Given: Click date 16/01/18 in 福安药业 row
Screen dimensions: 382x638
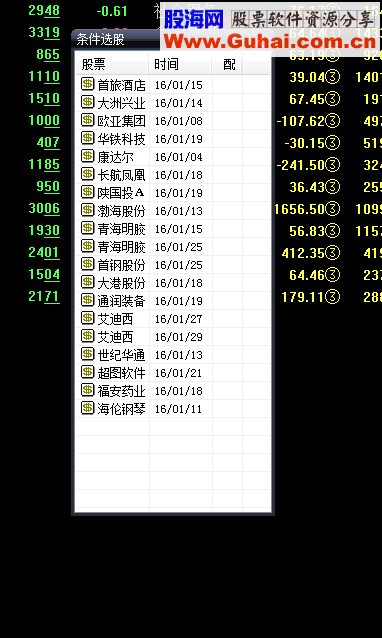Looking at the screenshot, I should [178, 391].
